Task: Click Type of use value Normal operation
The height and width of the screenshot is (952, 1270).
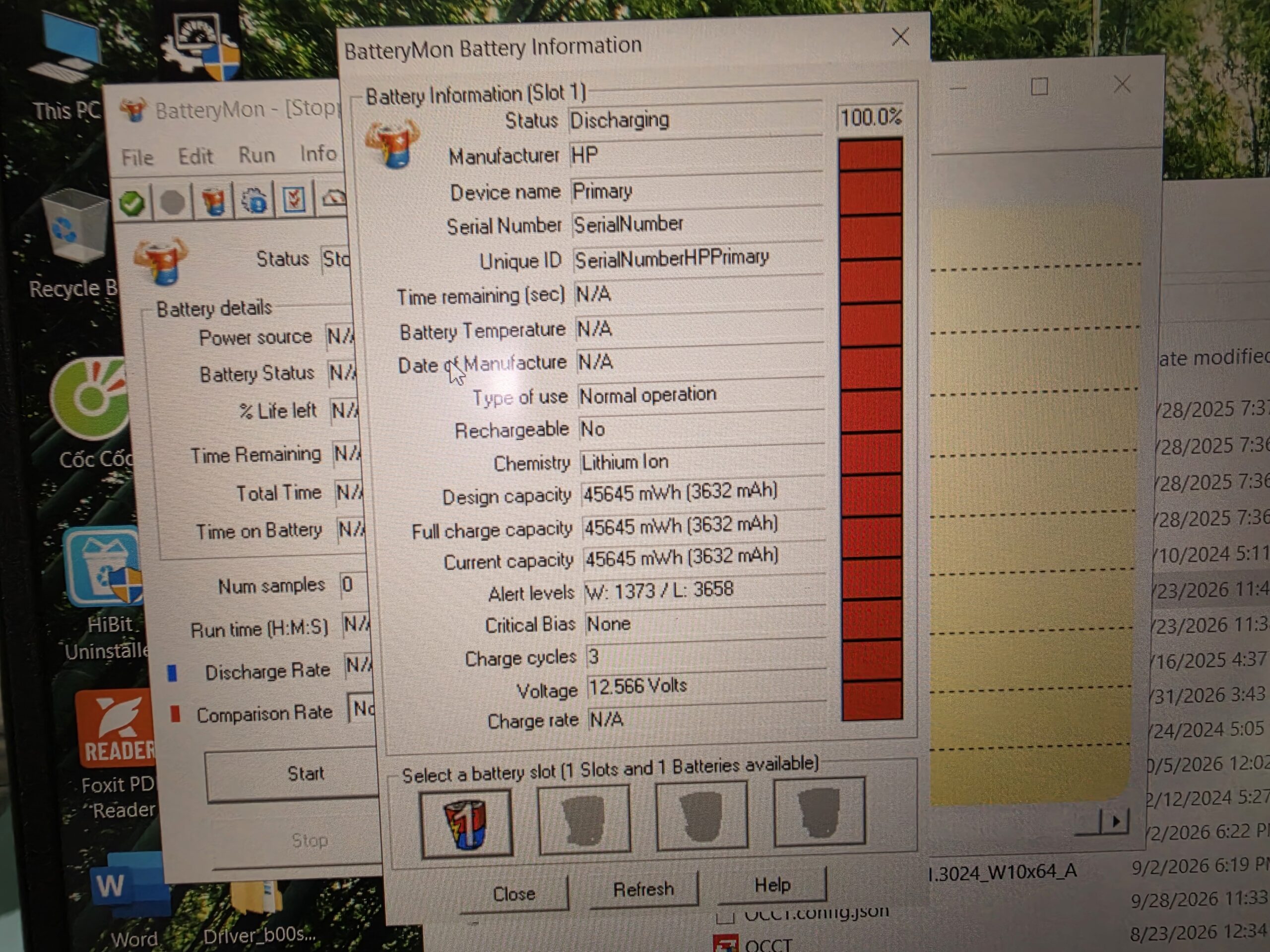Action: tap(701, 395)
